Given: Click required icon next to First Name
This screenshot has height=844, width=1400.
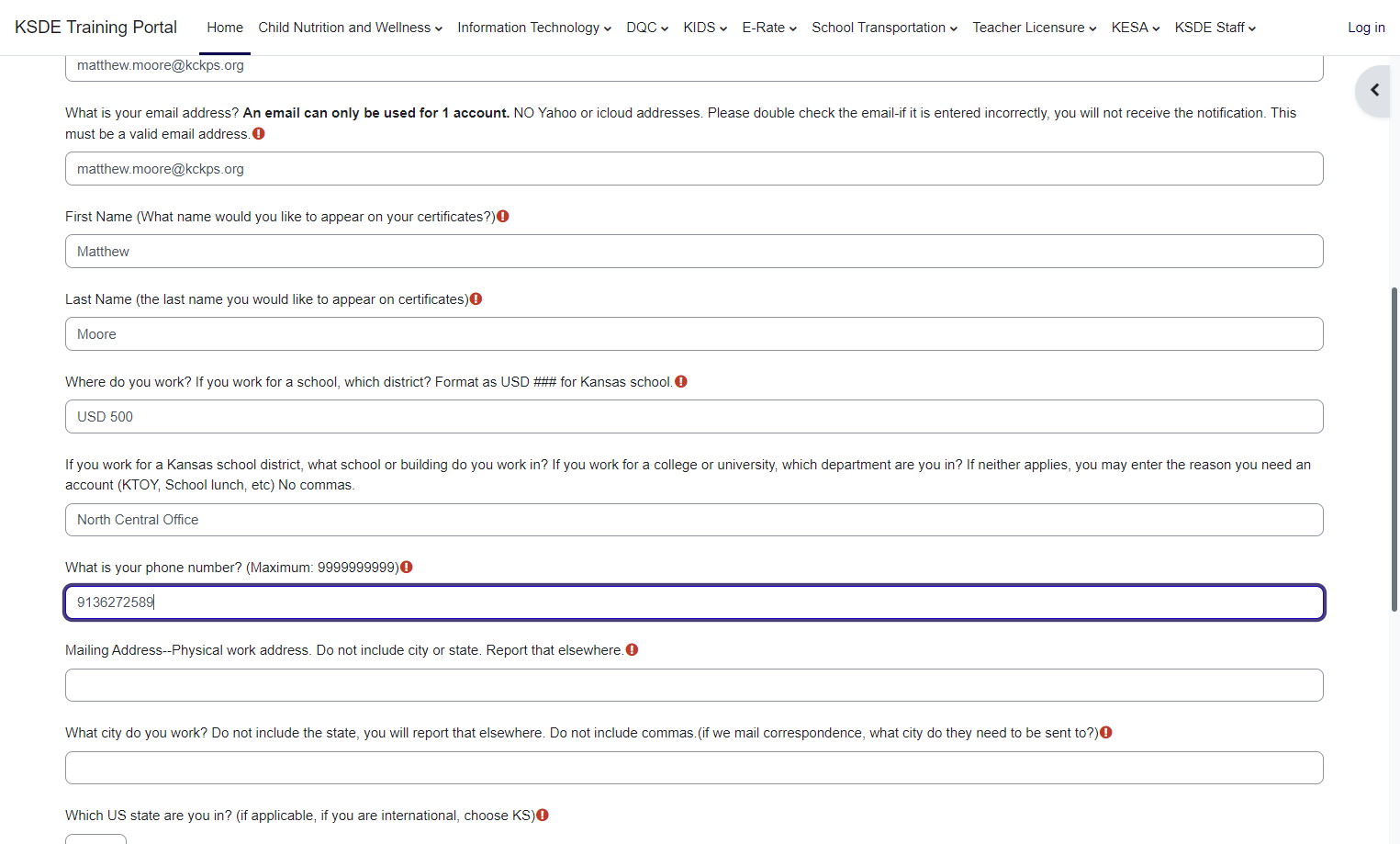Looking at the screenshot, I should coord(503,217).
